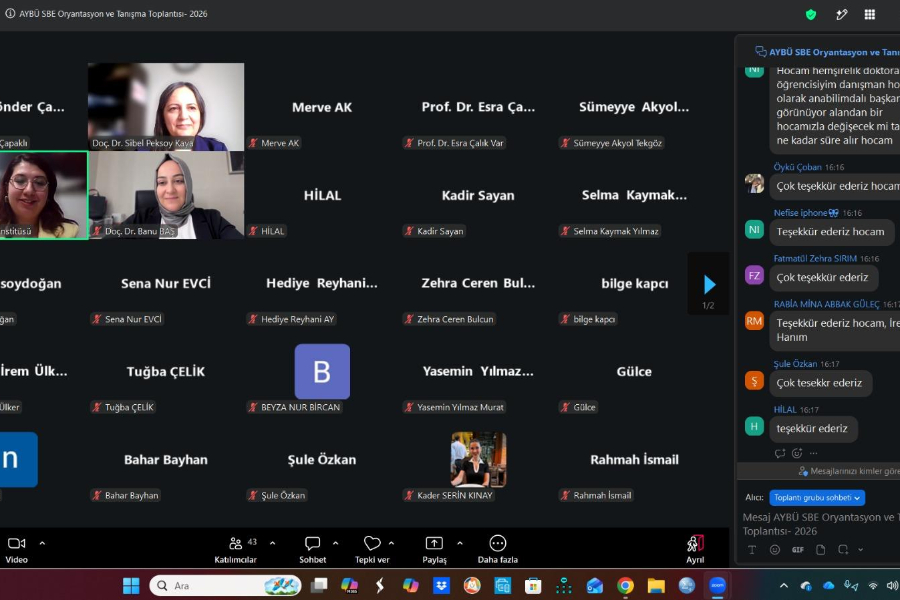The height and width of the screenshot is (600, 900).
Task: Click Şule Özkan's name in chat
Action: 795,363
